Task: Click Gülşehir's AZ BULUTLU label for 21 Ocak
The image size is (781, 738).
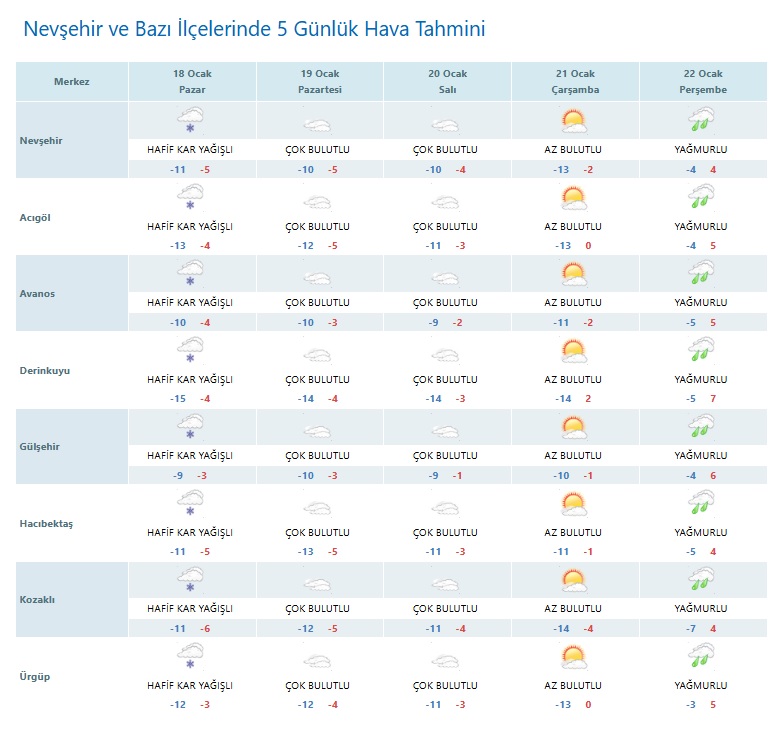Action: click(573, 455)
